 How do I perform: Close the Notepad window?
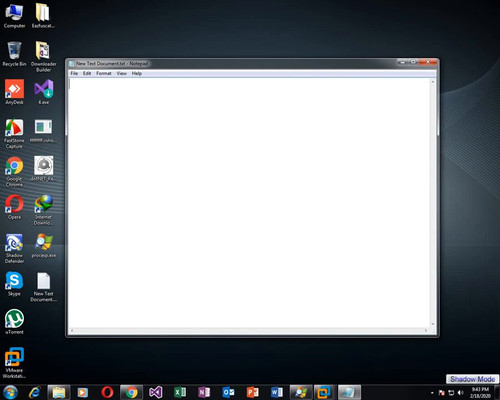pyautogui.click(x=427, y=62)
